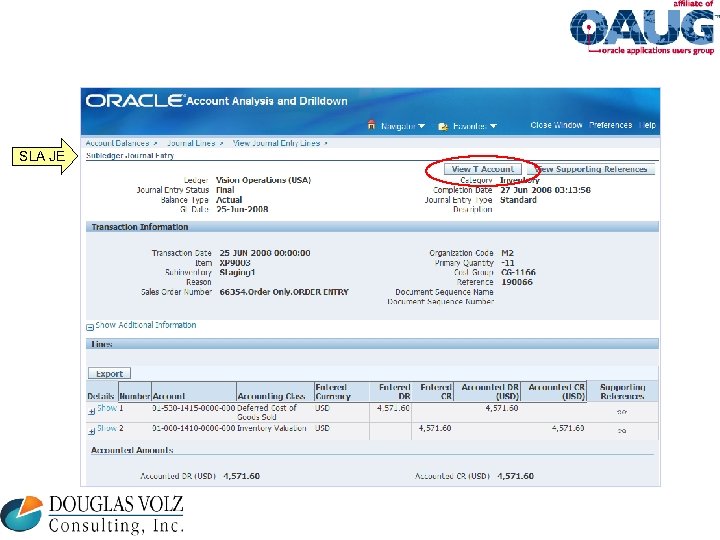This screenshot has height=540, width=720.
Task: Export the journal lines table
Action: pyautogui.click(x=109, y=373)
